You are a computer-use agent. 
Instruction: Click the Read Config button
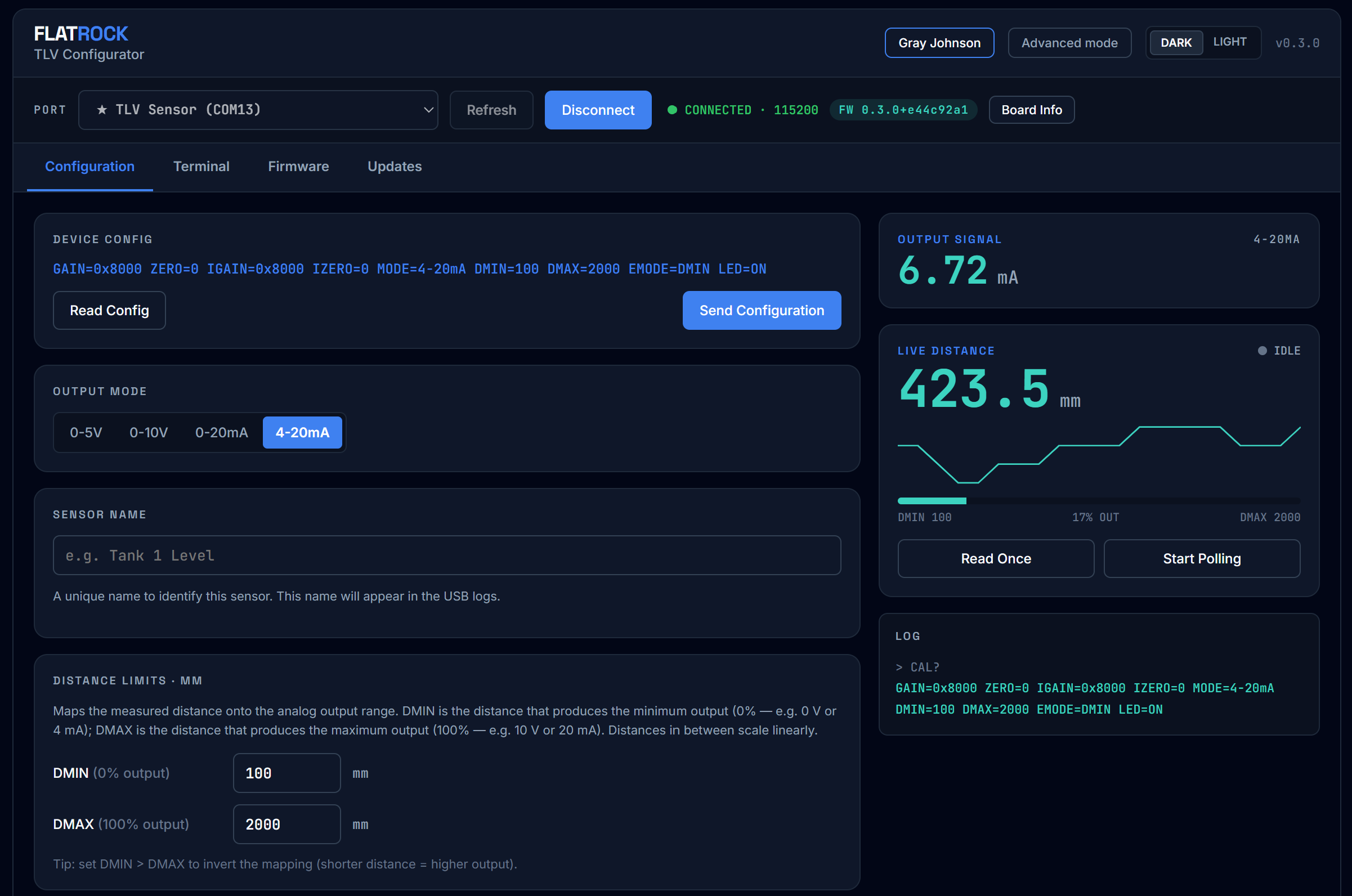(109, 310)
